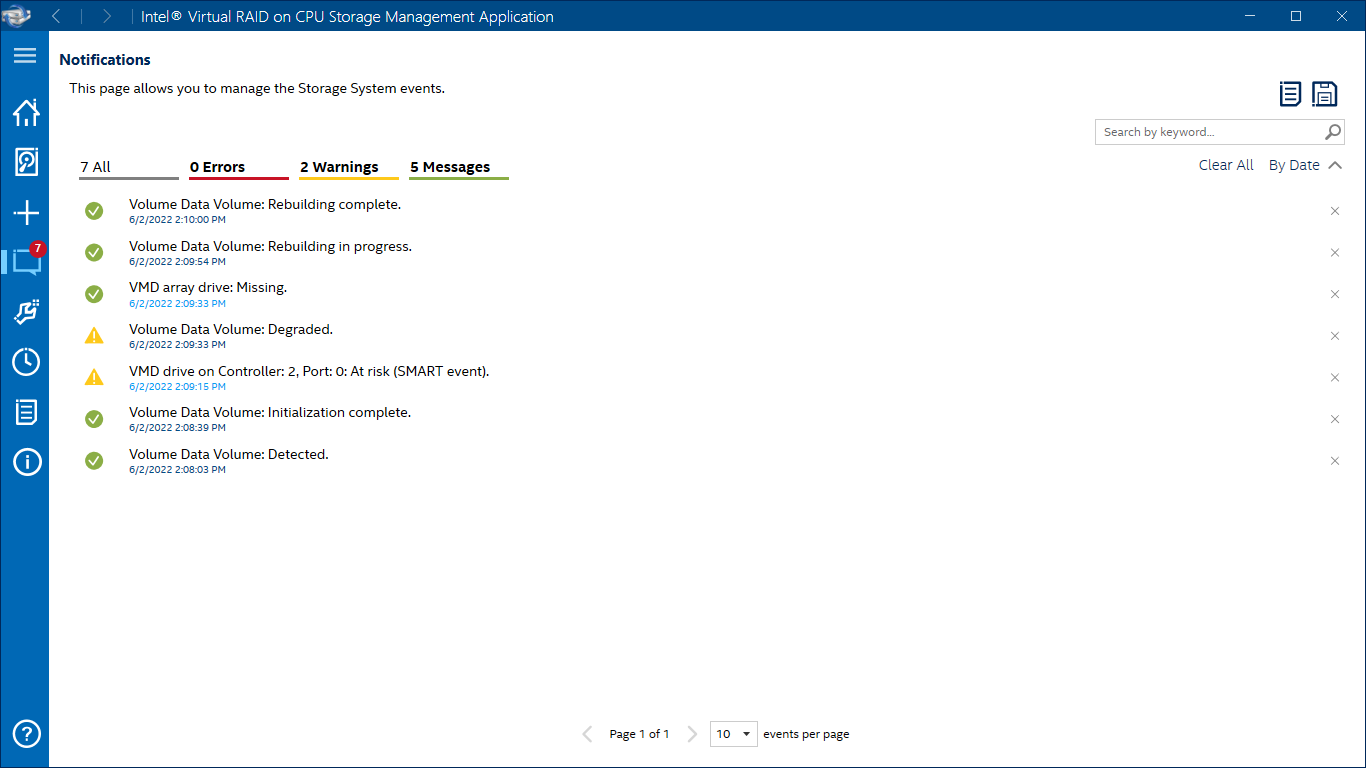This screenshot has width=1366, height=768.
Task: Click the Clear All button
Action: [x=1226, y=165]
